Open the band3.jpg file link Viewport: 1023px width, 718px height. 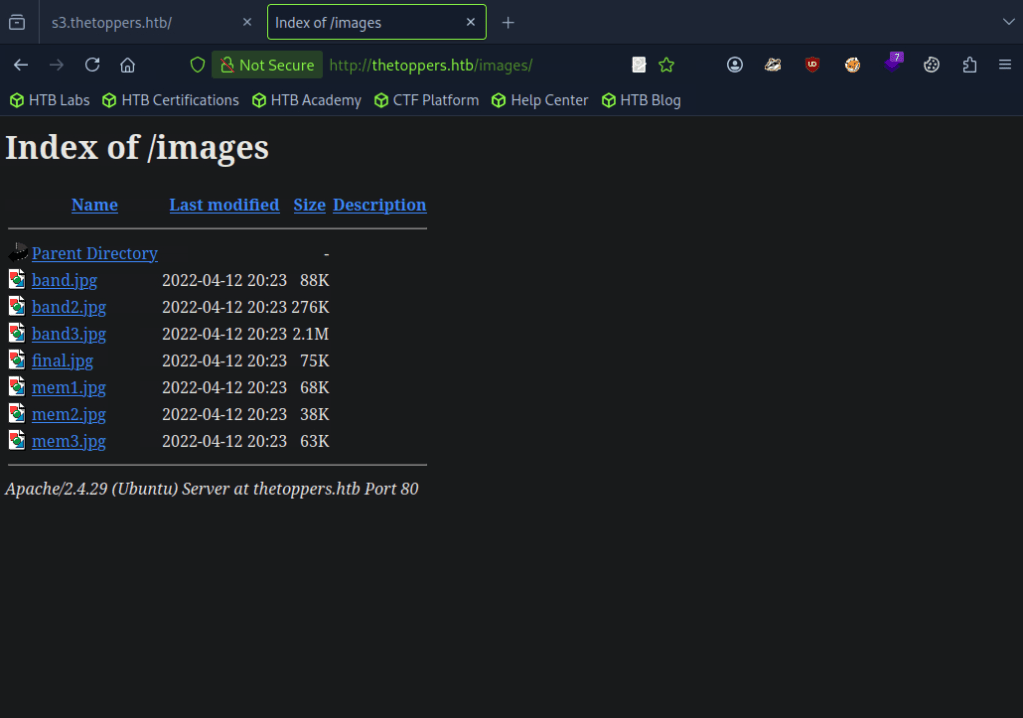[x=69, y=334]
